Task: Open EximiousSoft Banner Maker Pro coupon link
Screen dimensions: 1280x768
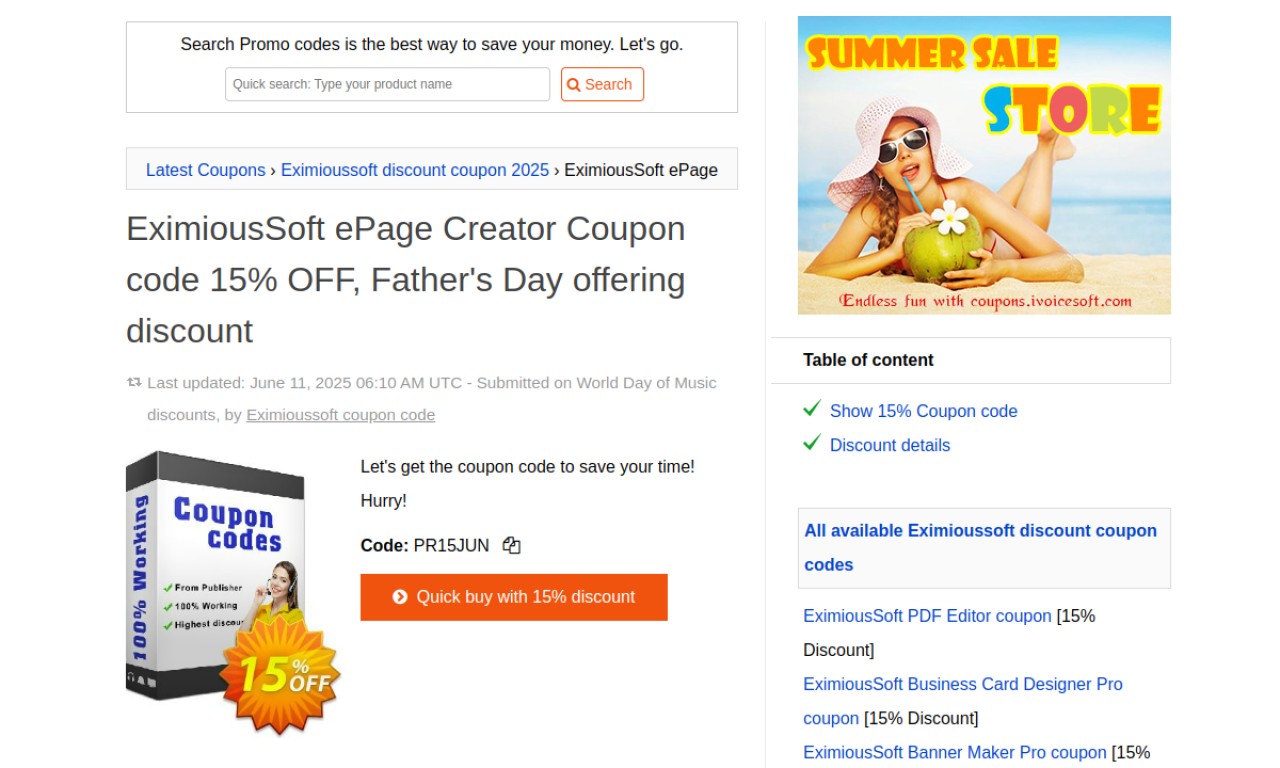Action: pyautogui.click(x=955, y=752)
